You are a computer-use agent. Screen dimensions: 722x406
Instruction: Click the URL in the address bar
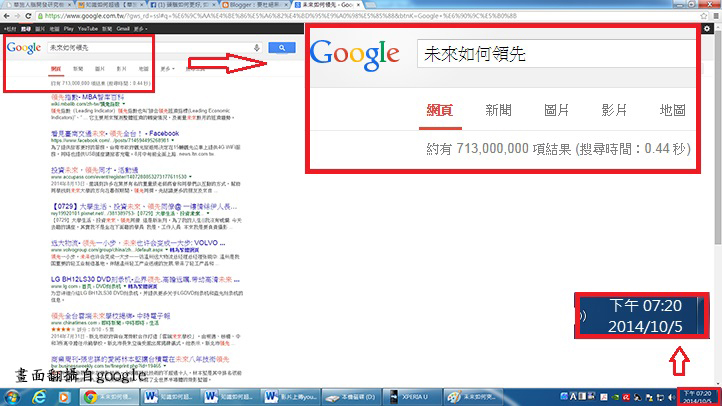pos(281,16)
